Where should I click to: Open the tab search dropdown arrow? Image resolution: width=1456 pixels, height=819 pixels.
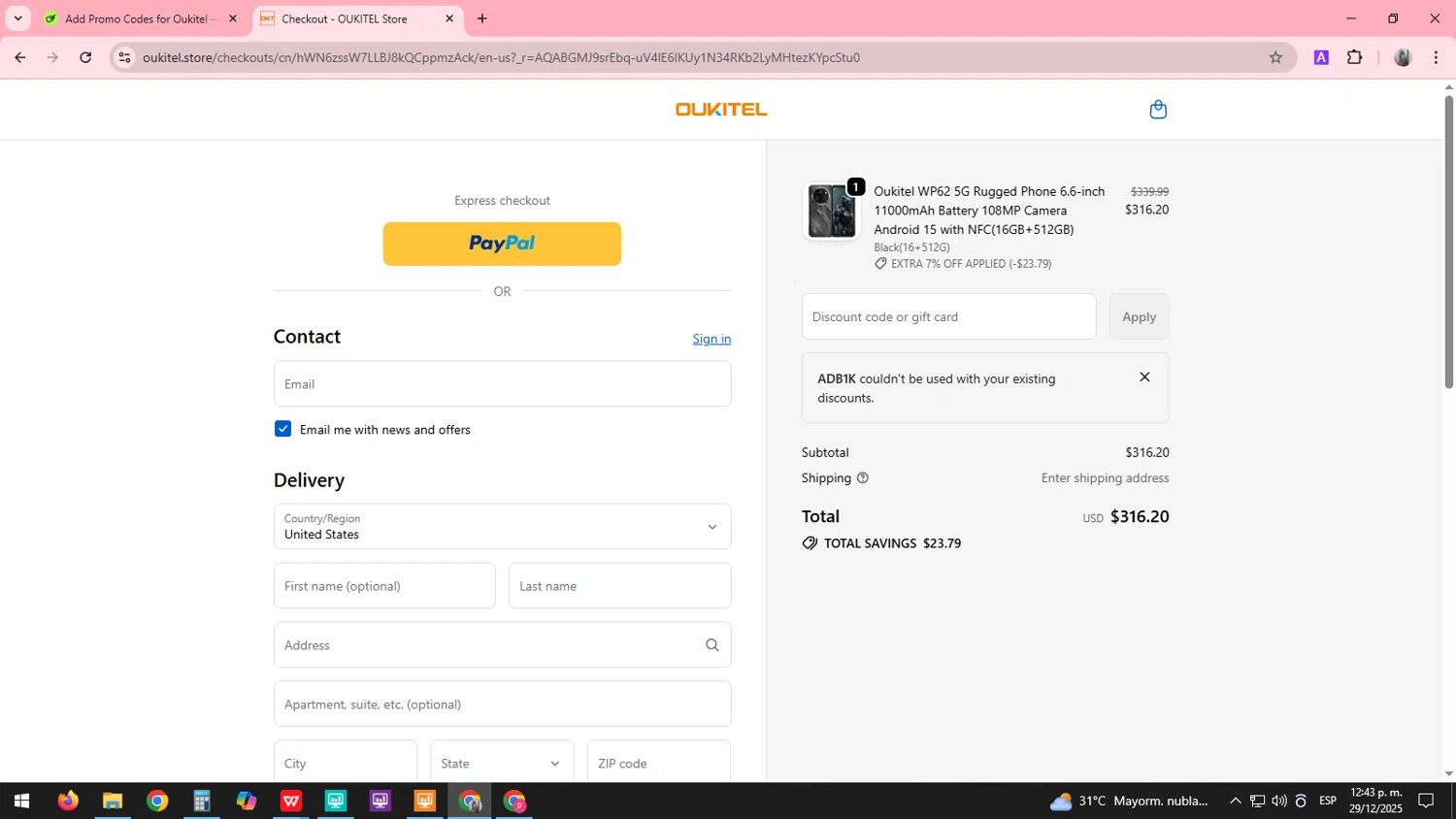(17, 18)
